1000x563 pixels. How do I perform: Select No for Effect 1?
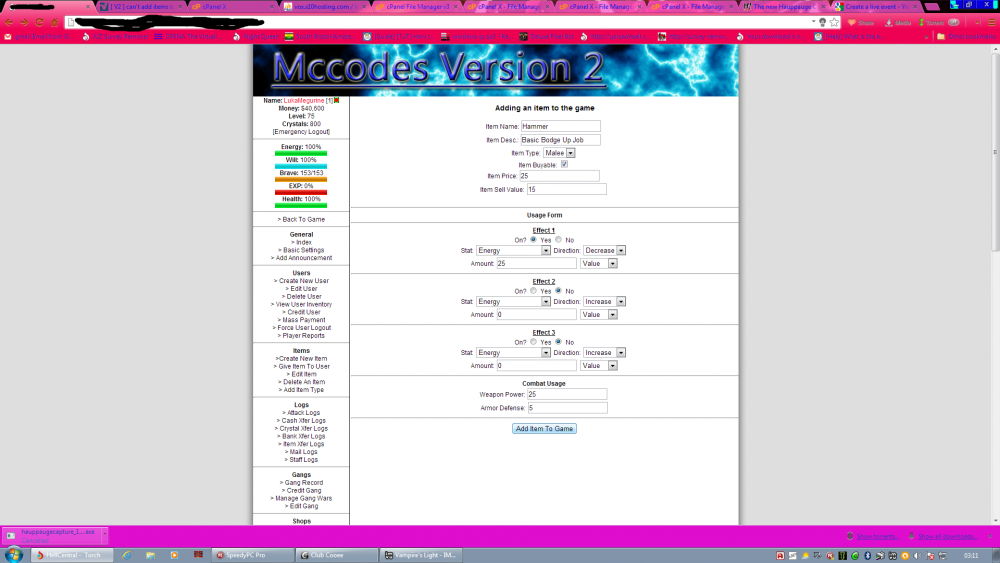point(558,239)
